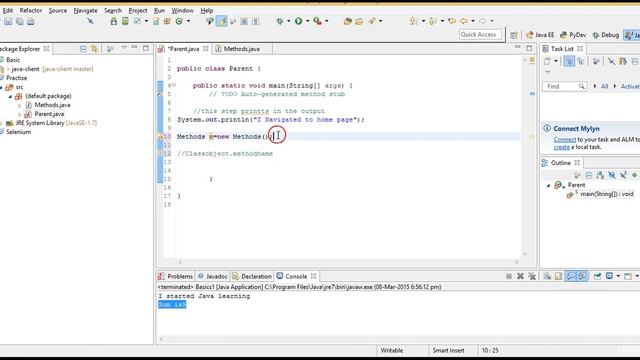
Task: Click the New Java Class icon
Action: point(179,21)
